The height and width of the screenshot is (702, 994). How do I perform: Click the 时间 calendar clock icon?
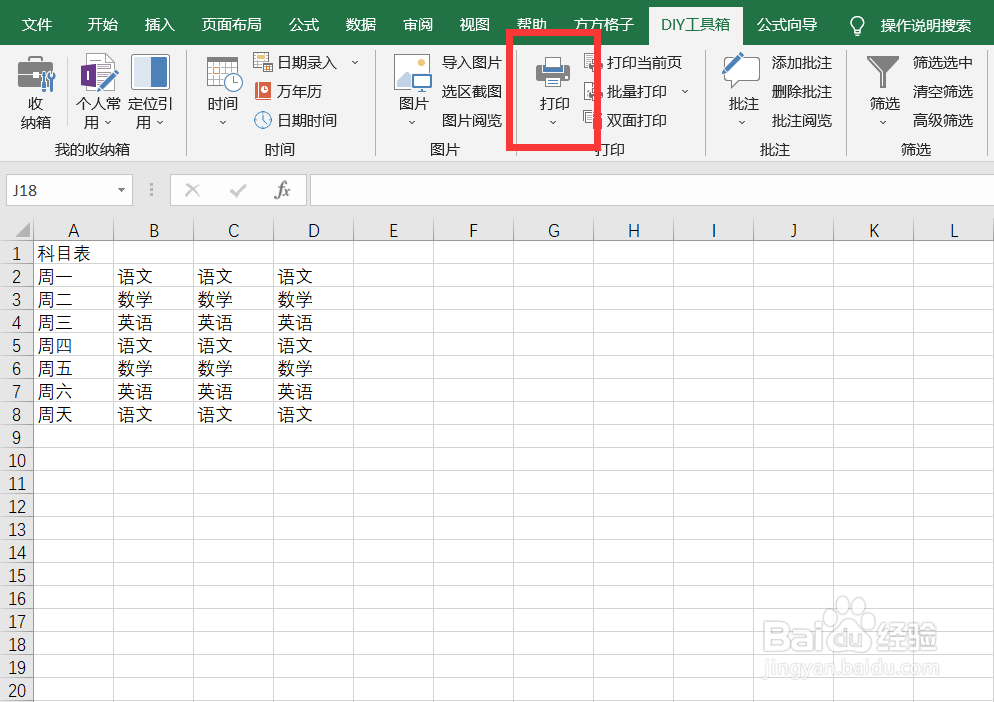coord(224,74)
